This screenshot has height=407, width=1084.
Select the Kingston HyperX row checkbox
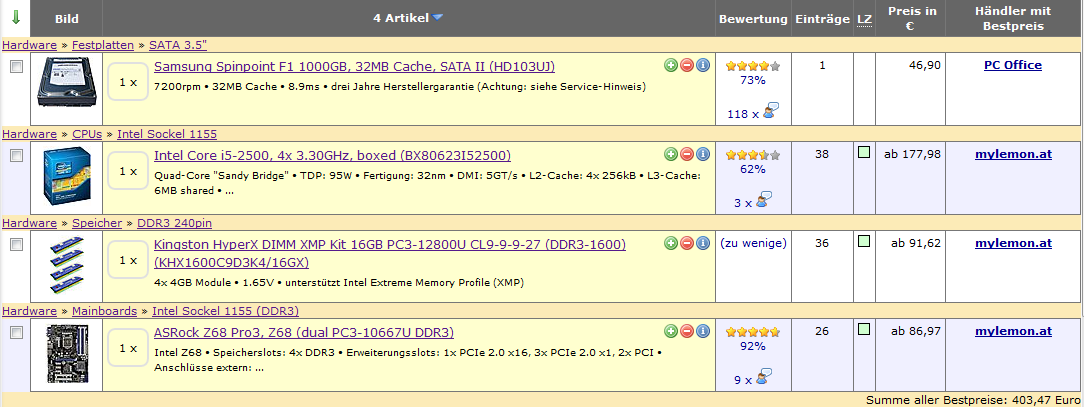click(17, 244)
